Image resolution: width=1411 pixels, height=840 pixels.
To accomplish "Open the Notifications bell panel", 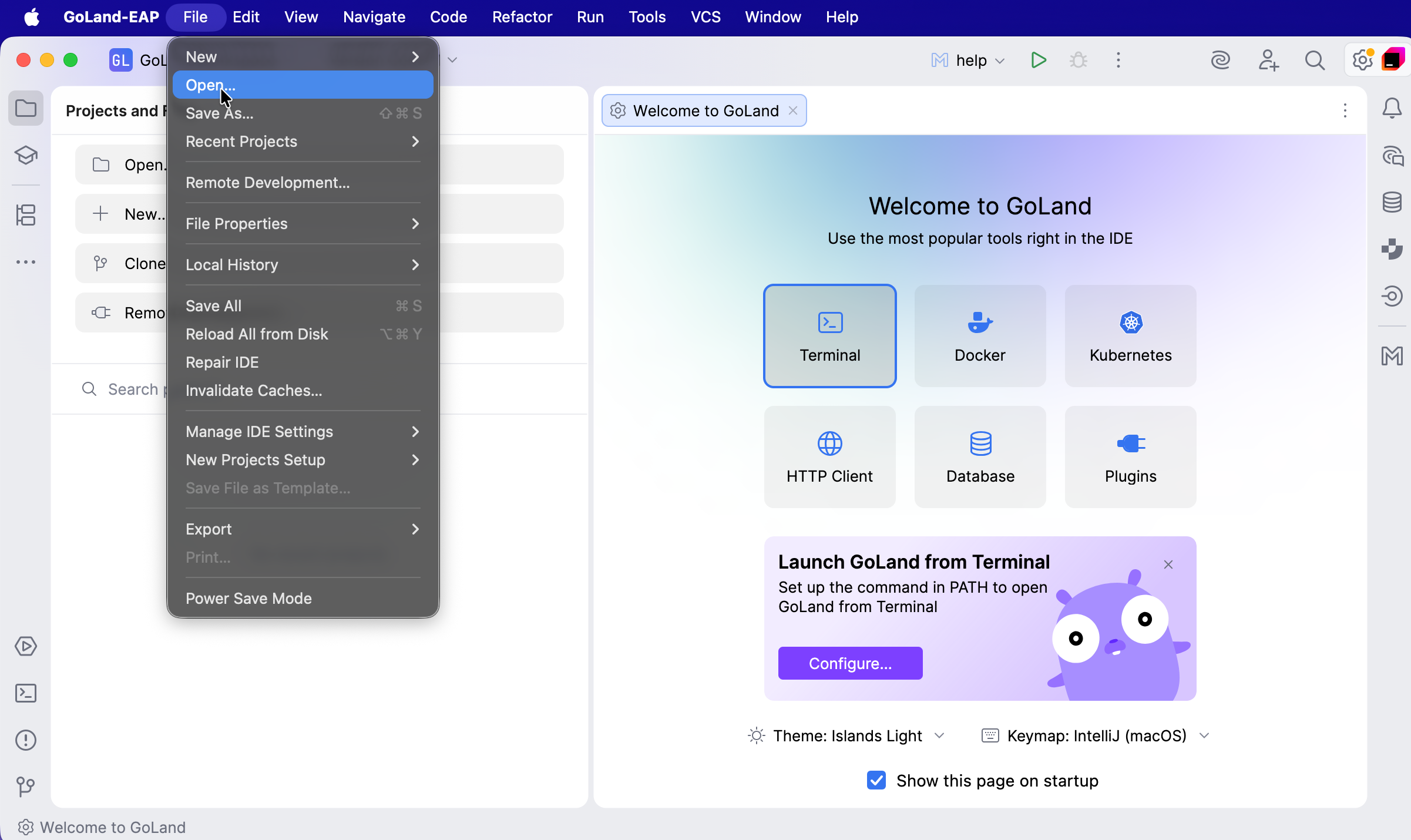I will click(x=1392, y=108).
